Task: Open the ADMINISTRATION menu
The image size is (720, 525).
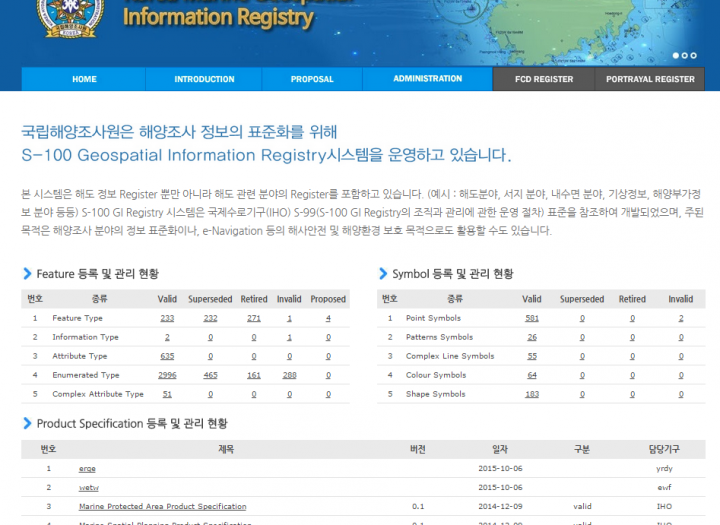Action: click(x=427, y=79)
